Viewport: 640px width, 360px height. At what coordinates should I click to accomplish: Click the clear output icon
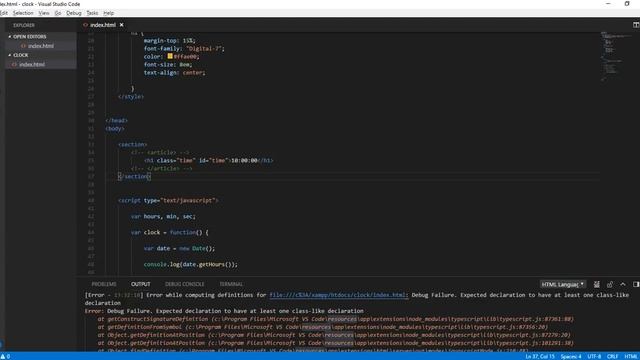coord(597,284)
